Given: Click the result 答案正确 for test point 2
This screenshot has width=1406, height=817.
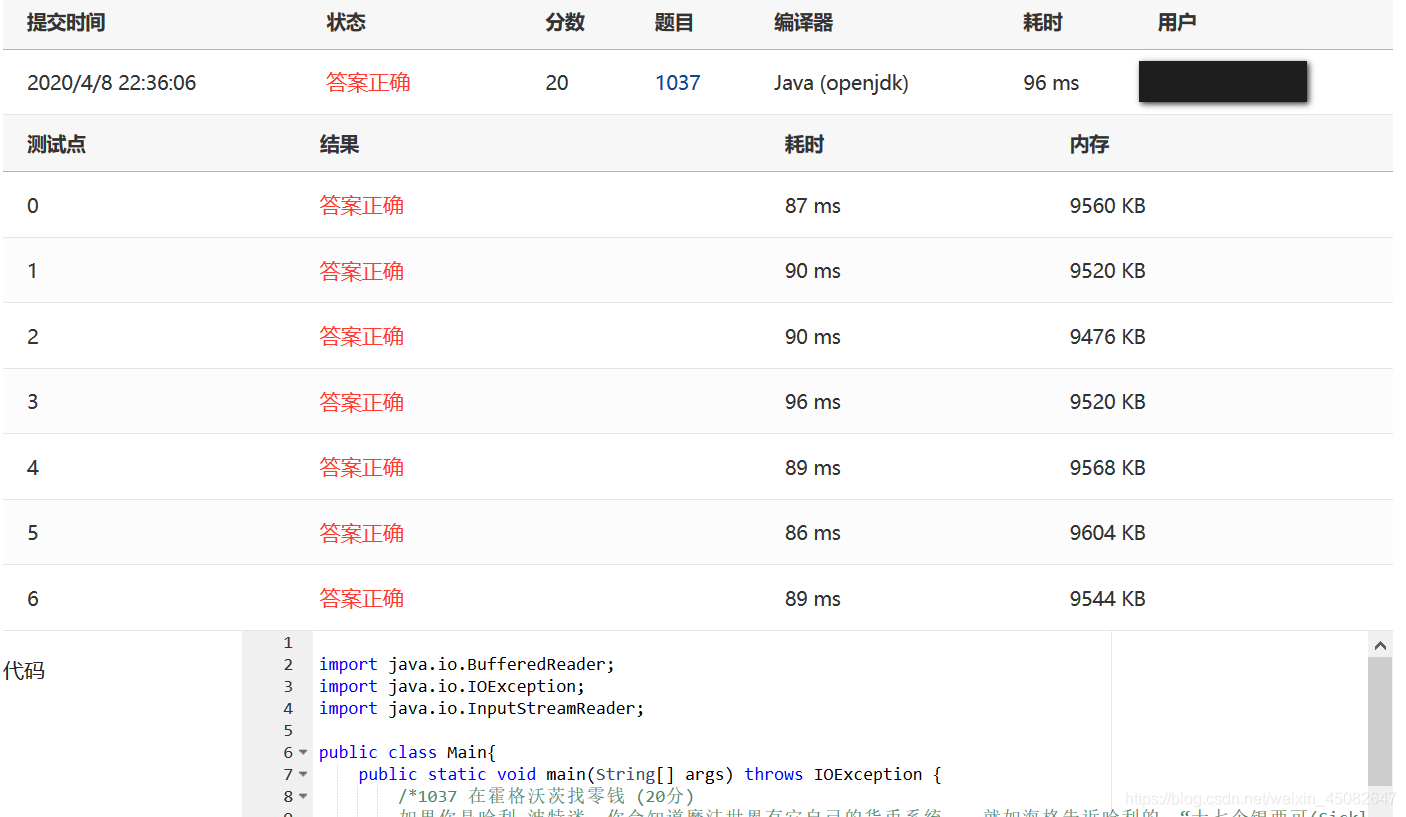Looking at the screenshot, I should coord(362,337).
